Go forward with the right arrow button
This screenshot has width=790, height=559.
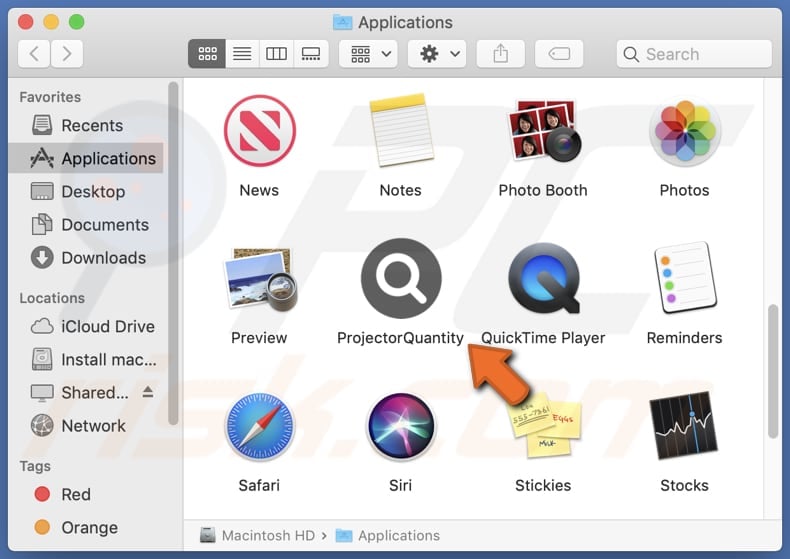[67, 53]
